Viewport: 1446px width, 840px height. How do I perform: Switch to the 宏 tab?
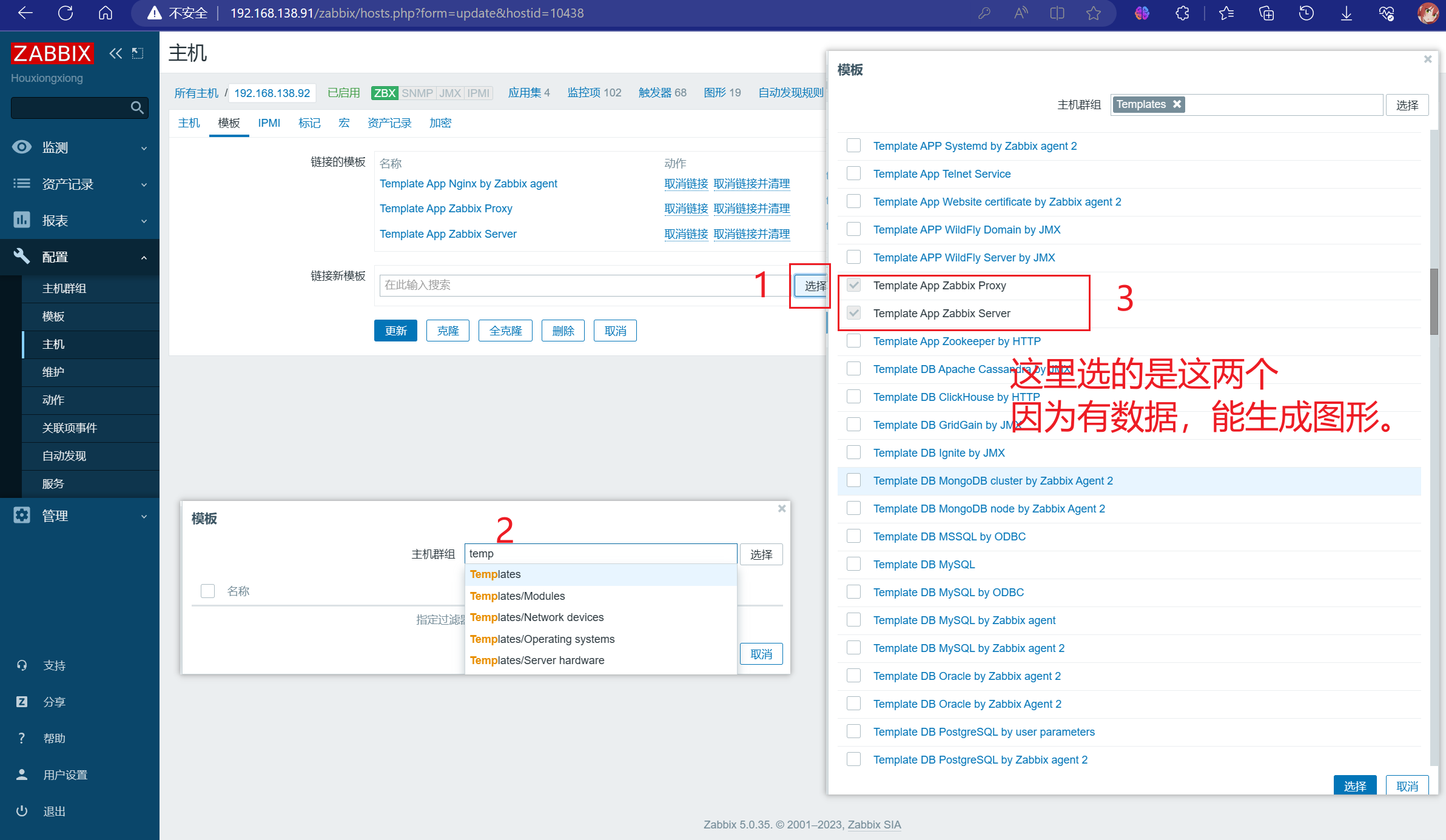tap(344, 123)
